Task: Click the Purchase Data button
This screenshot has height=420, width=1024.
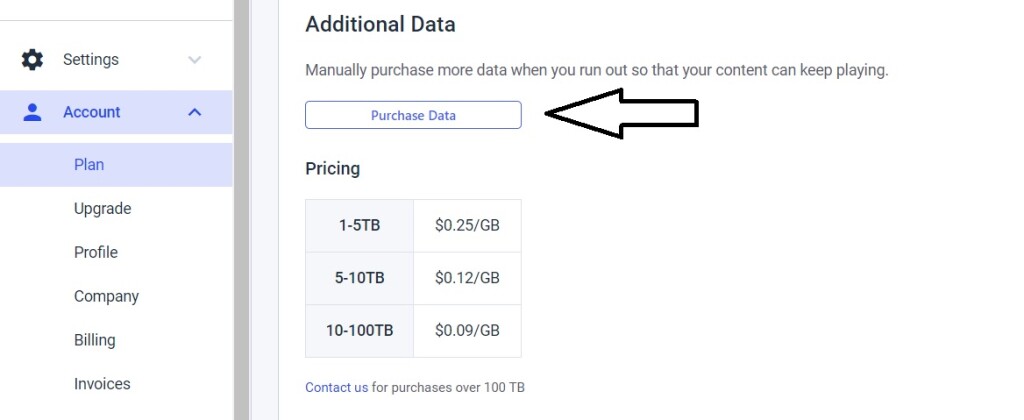Action: pyautogui.click(x=413, y=116)
